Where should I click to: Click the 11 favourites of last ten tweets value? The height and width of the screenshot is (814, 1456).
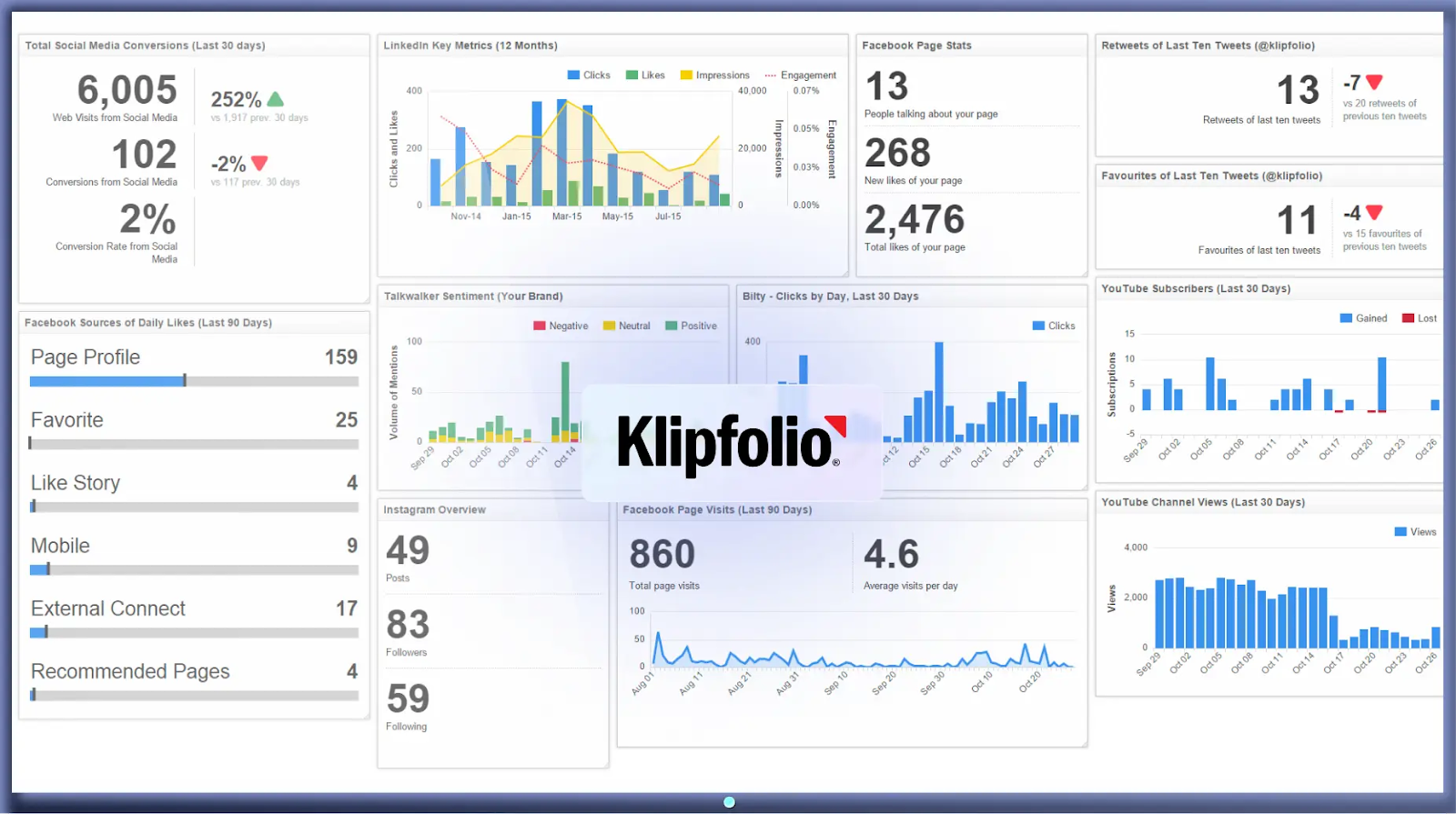pyautogui.click(x=1297, y=220)
